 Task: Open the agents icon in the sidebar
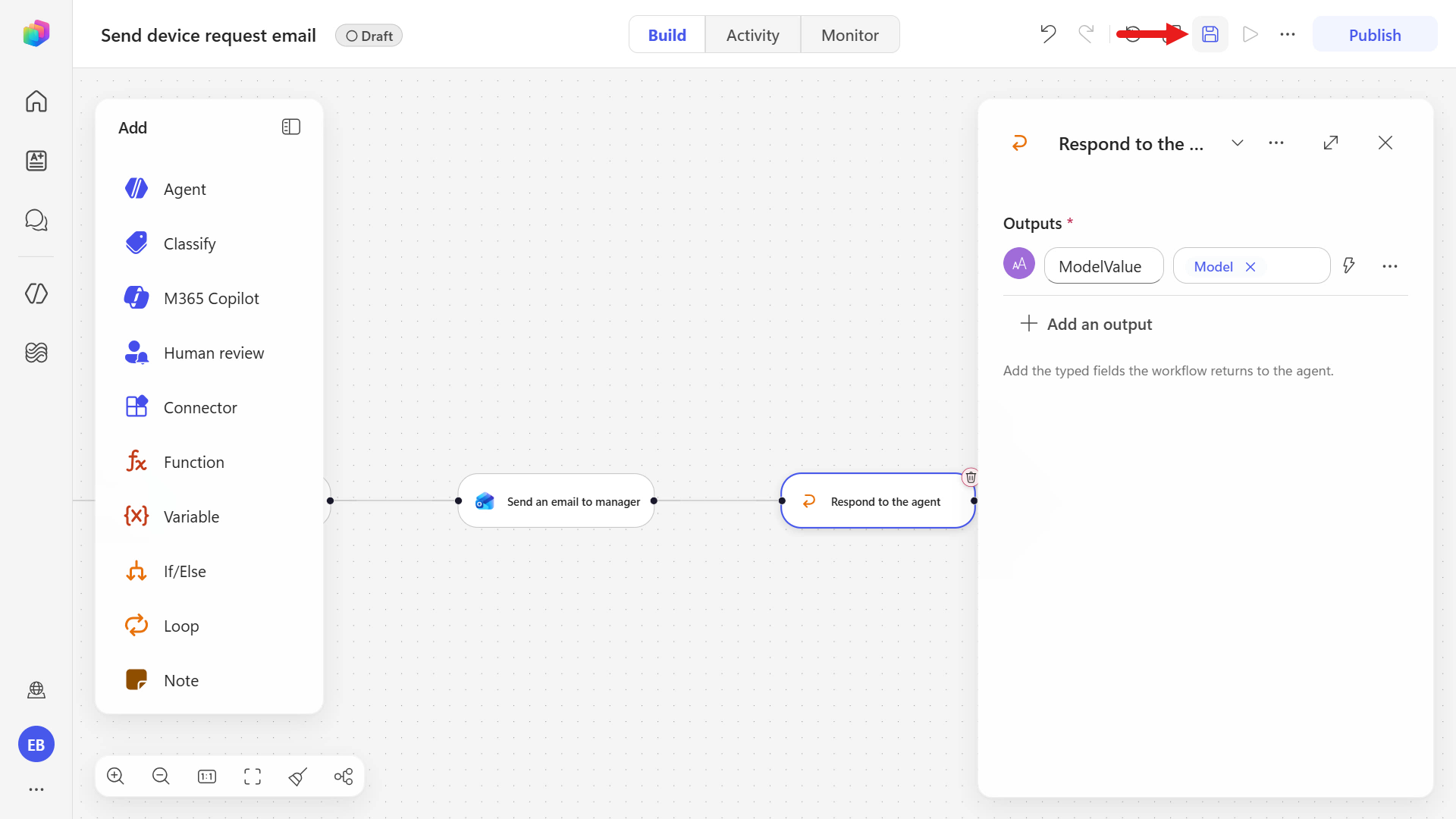36,293
